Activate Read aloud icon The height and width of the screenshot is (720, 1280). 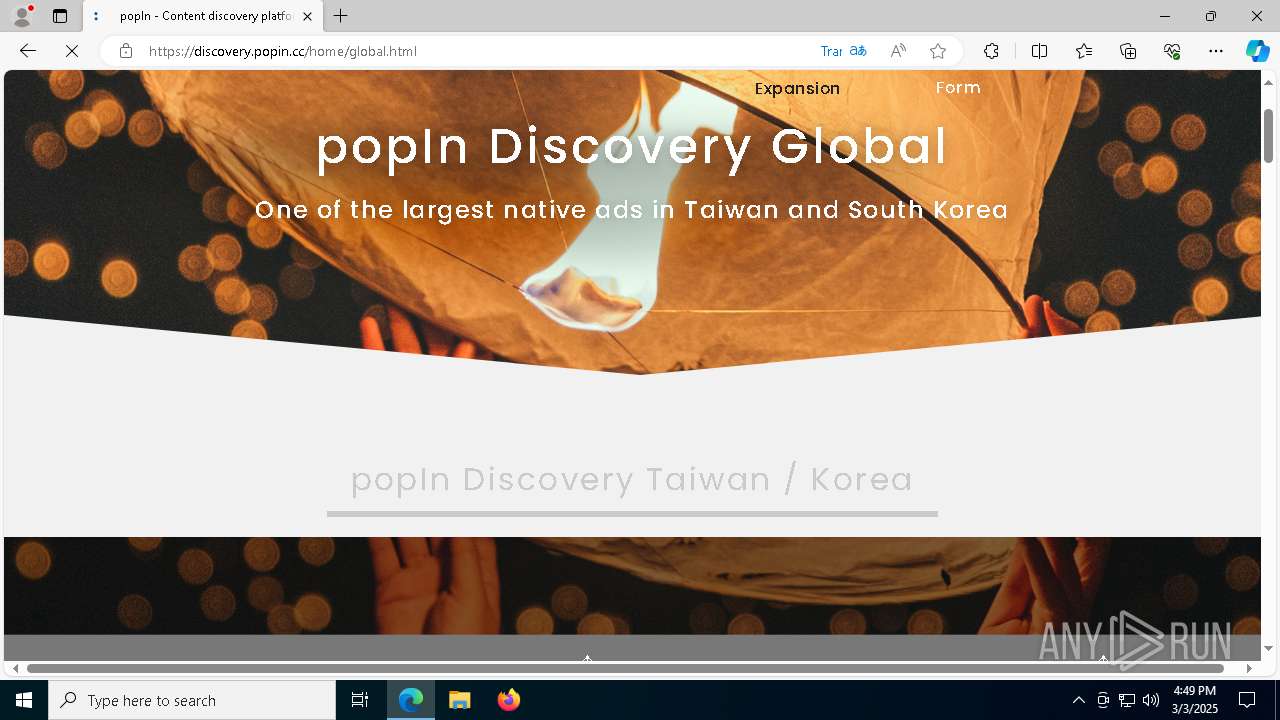click(x=898, y=51)
